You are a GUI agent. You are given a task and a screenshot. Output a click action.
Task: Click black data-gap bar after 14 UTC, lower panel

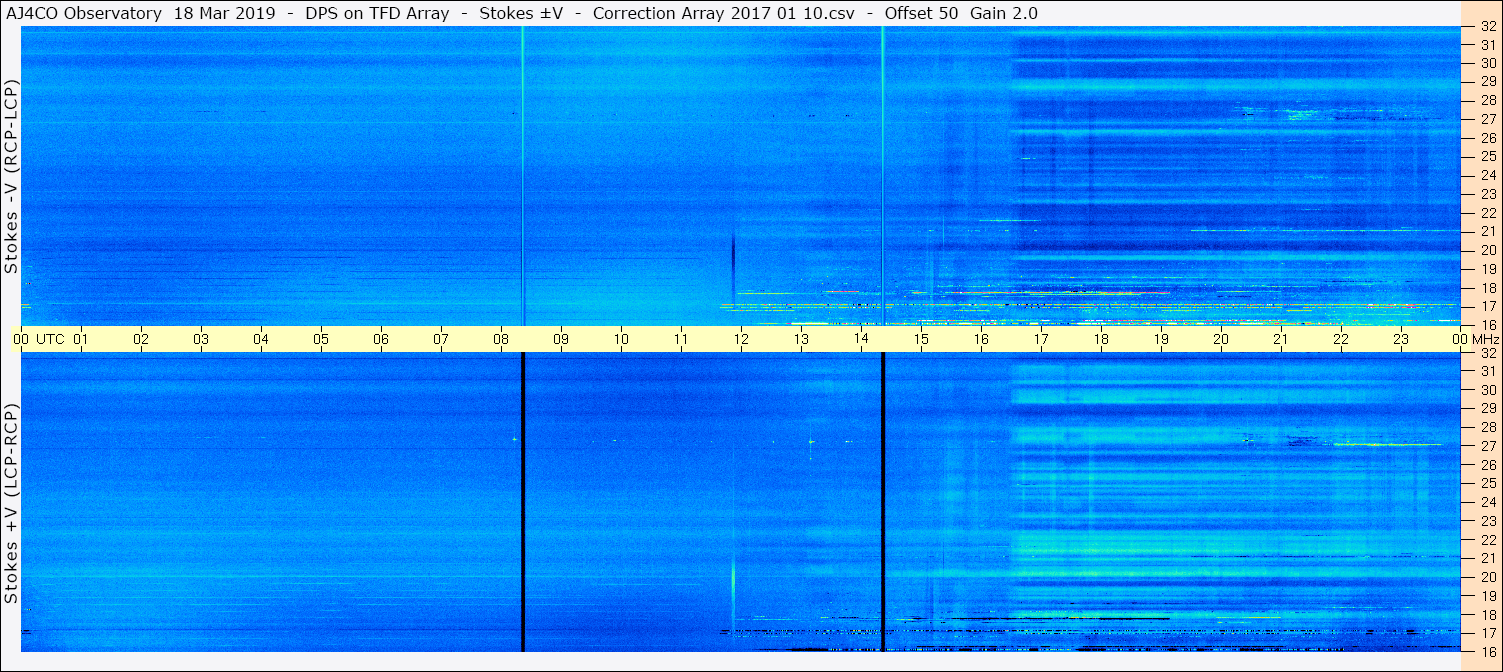pos(883,502)
